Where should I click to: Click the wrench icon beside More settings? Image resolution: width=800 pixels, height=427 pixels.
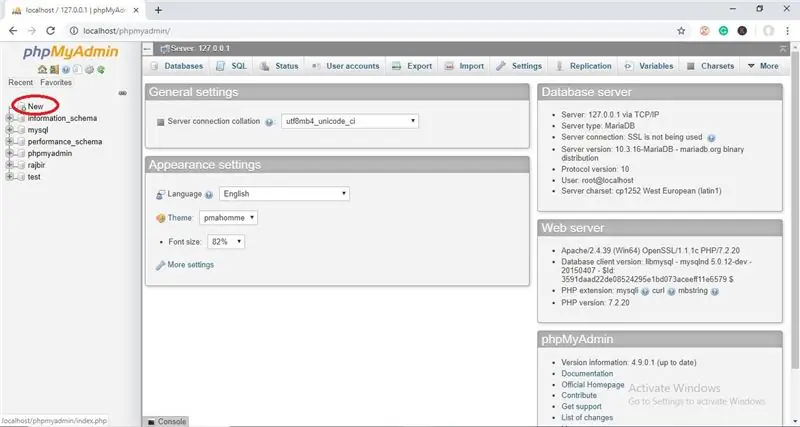tap(160, 265)
